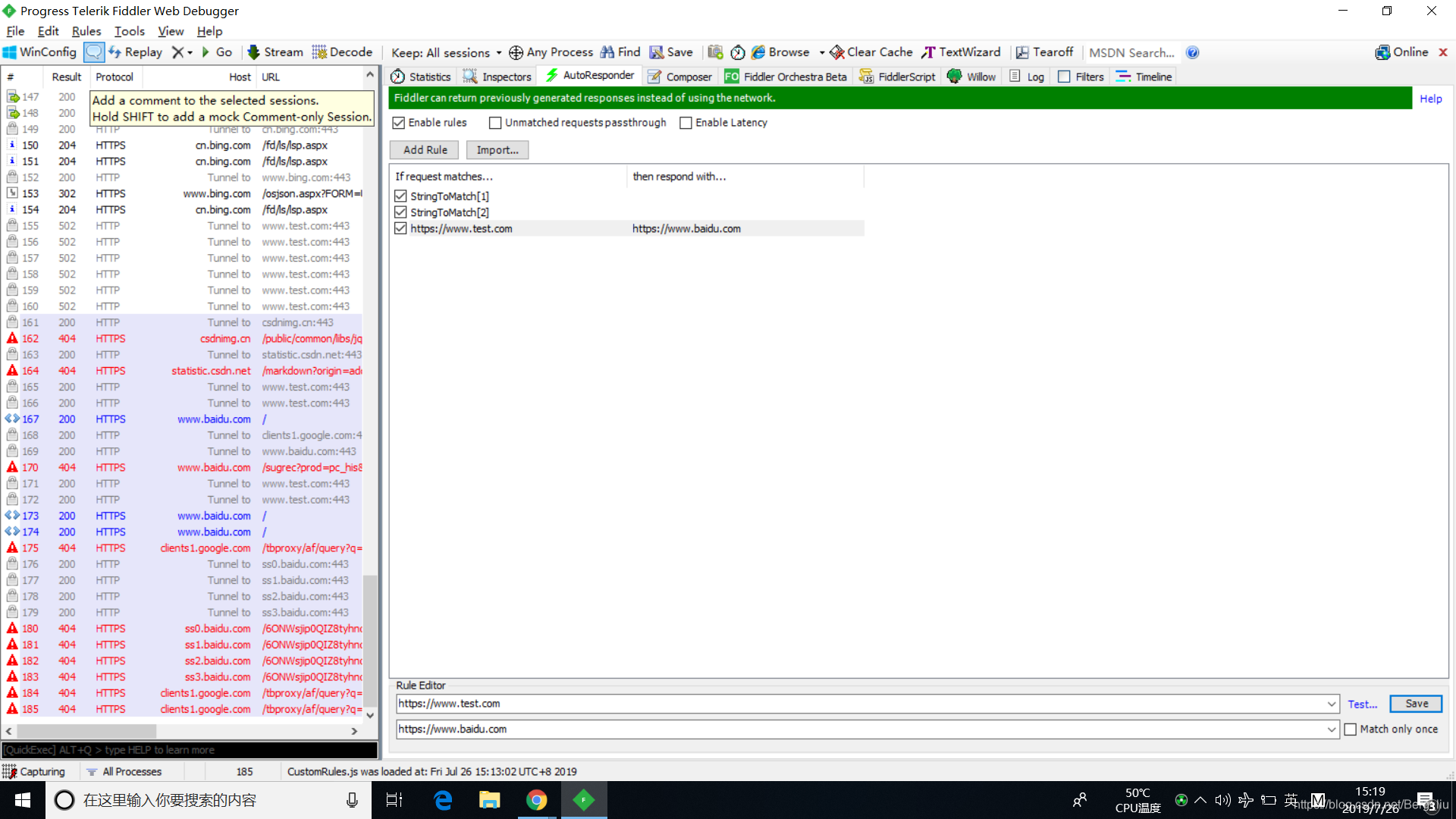Select session 162 csdnimg.cn row
This screenshot has width=1456, height=819.
[184, 339]
